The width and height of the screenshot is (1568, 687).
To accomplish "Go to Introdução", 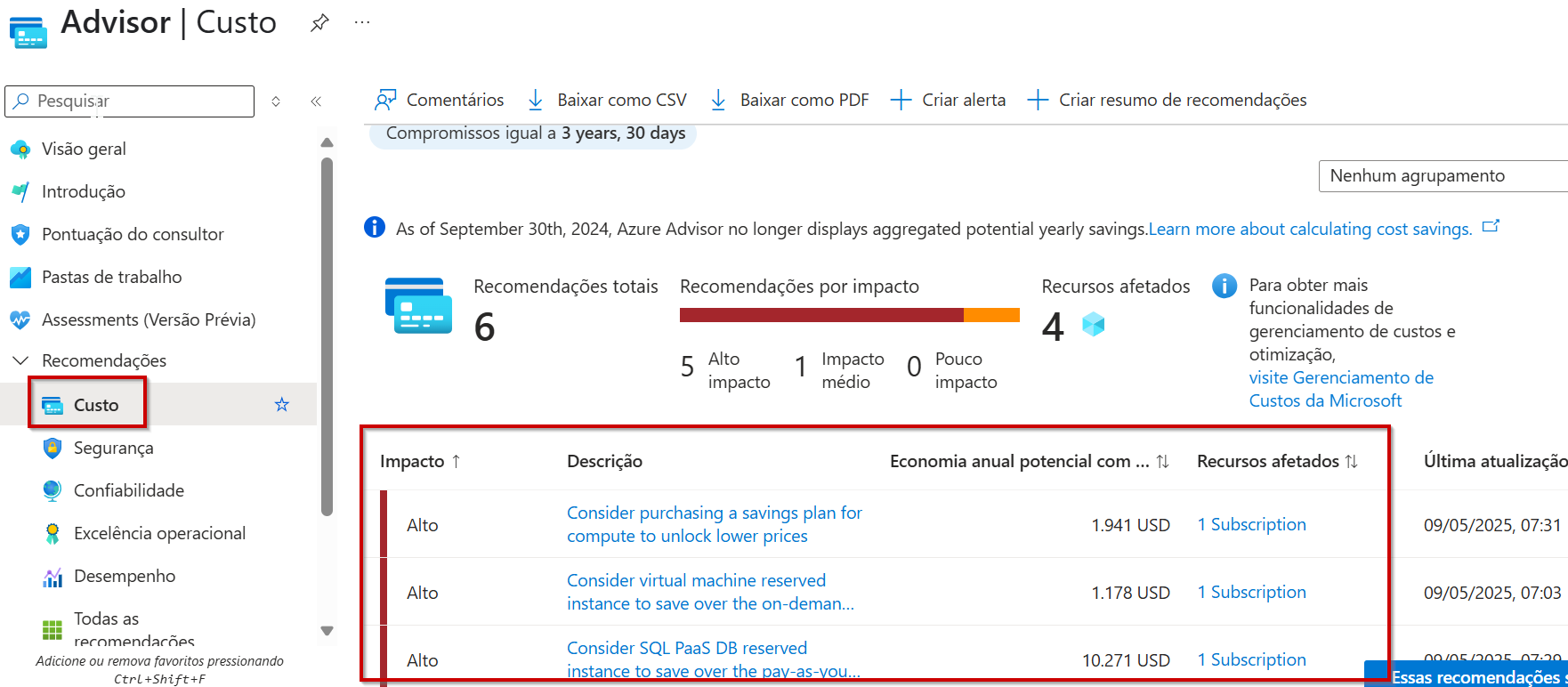I will click(84, 191).
